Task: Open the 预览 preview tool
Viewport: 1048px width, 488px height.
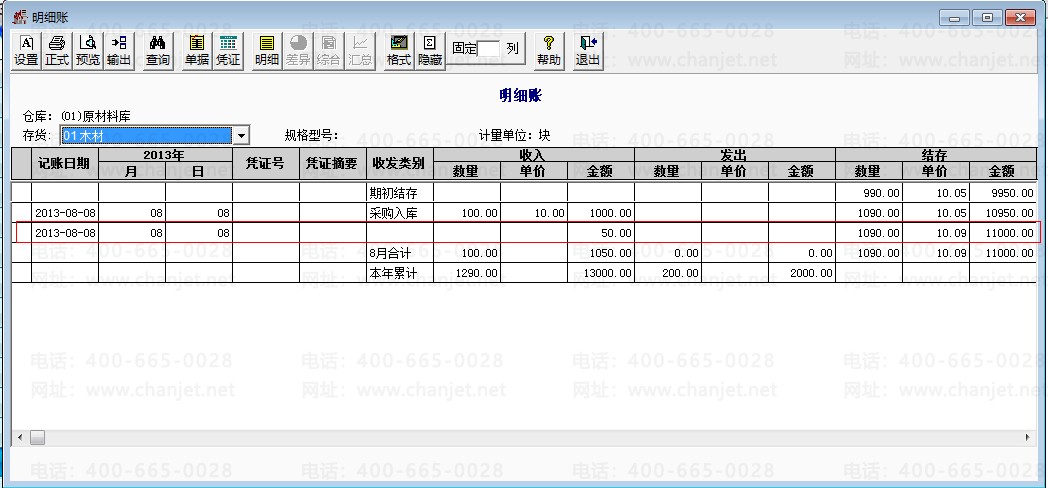Action: [88, 51]
